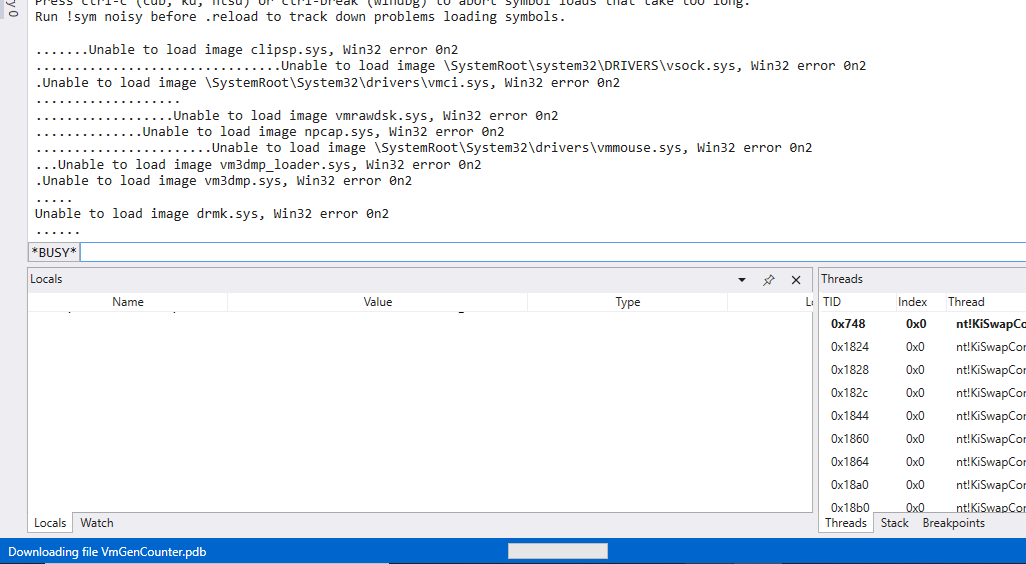Sort threads by TID column header
Viewport: 1026px width, 564px height.
[x=832, y=302]
